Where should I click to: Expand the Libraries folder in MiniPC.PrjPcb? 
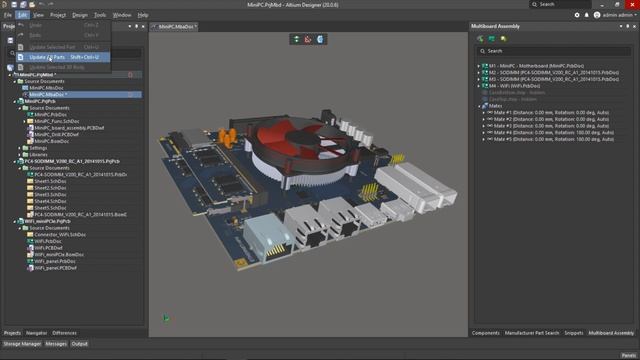click(20, 155)
